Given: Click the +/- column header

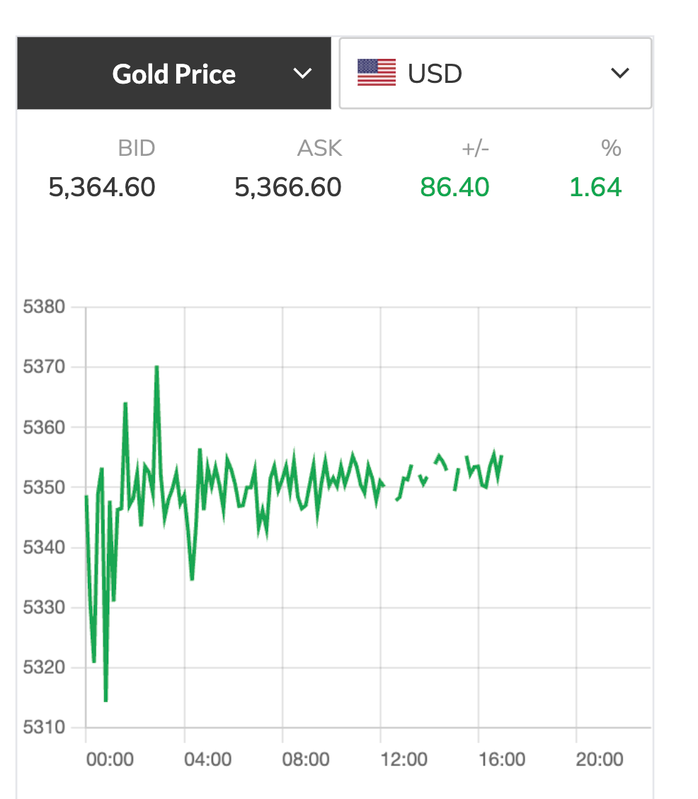Looking at the screenshot, I should (x=473, y=149).
